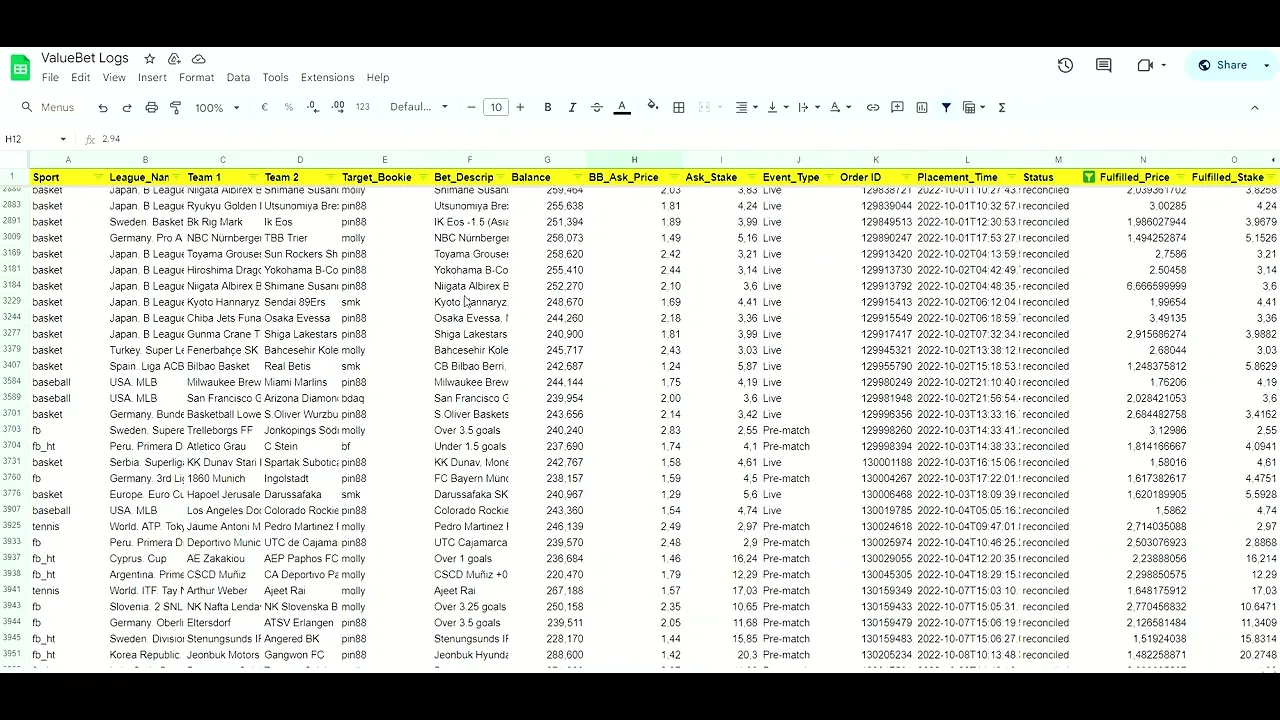Open the Tools menu
The width and height of the screenshot is (1280, 720).
275,77
